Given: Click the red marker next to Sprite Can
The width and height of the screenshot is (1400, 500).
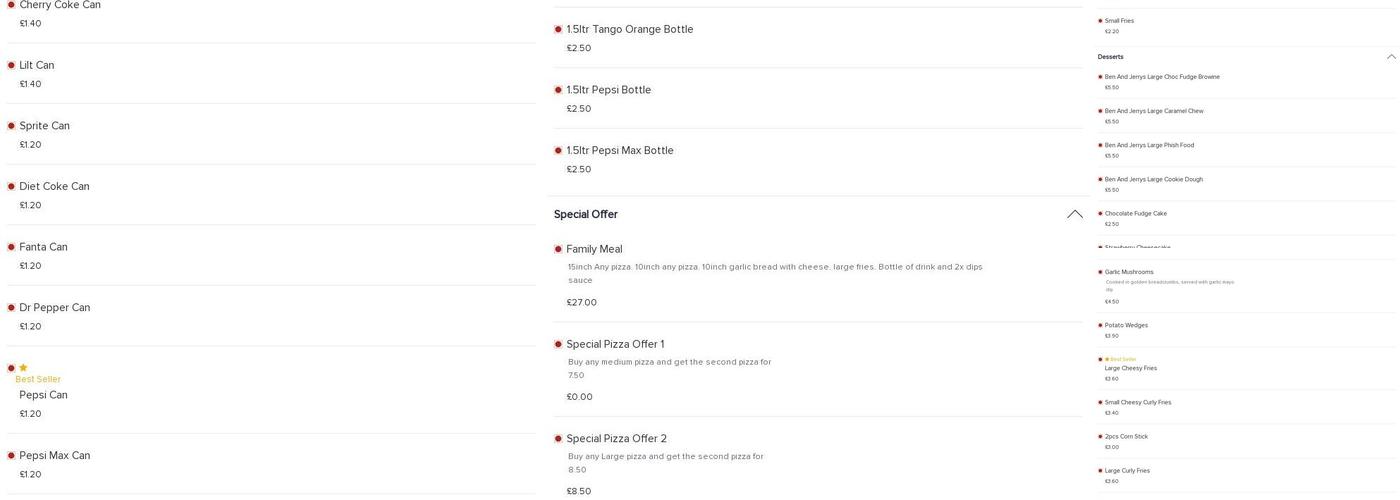Looking at the screenshot, I should click(11, 126).
